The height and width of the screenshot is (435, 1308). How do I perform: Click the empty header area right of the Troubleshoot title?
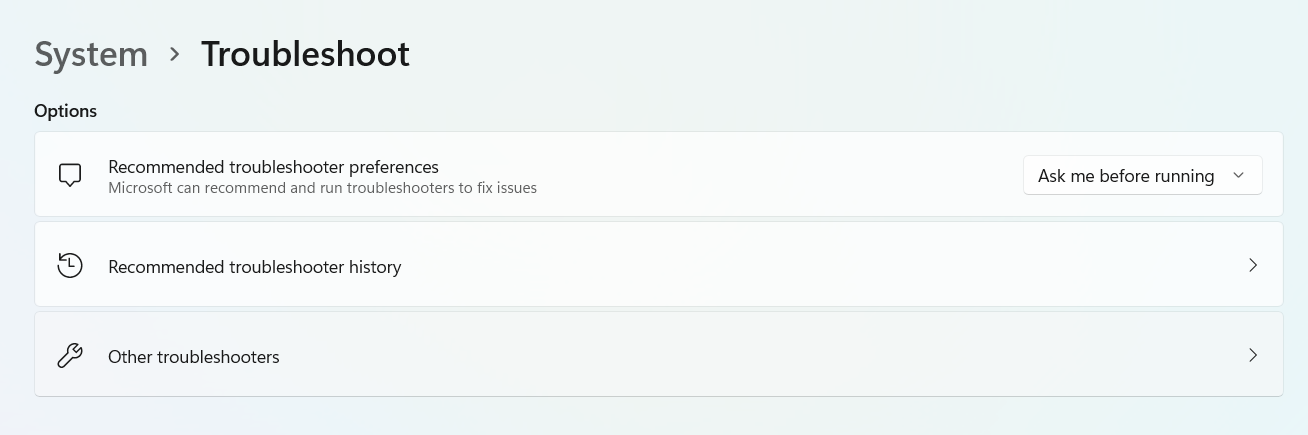[x=850, y=54]
